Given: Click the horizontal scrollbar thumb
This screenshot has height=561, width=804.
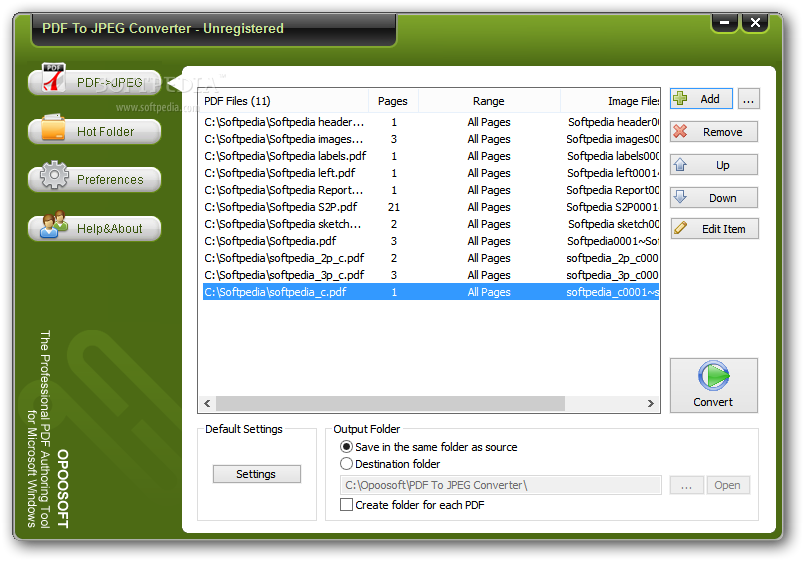Looking at the screenshot, I should point(390,403).
